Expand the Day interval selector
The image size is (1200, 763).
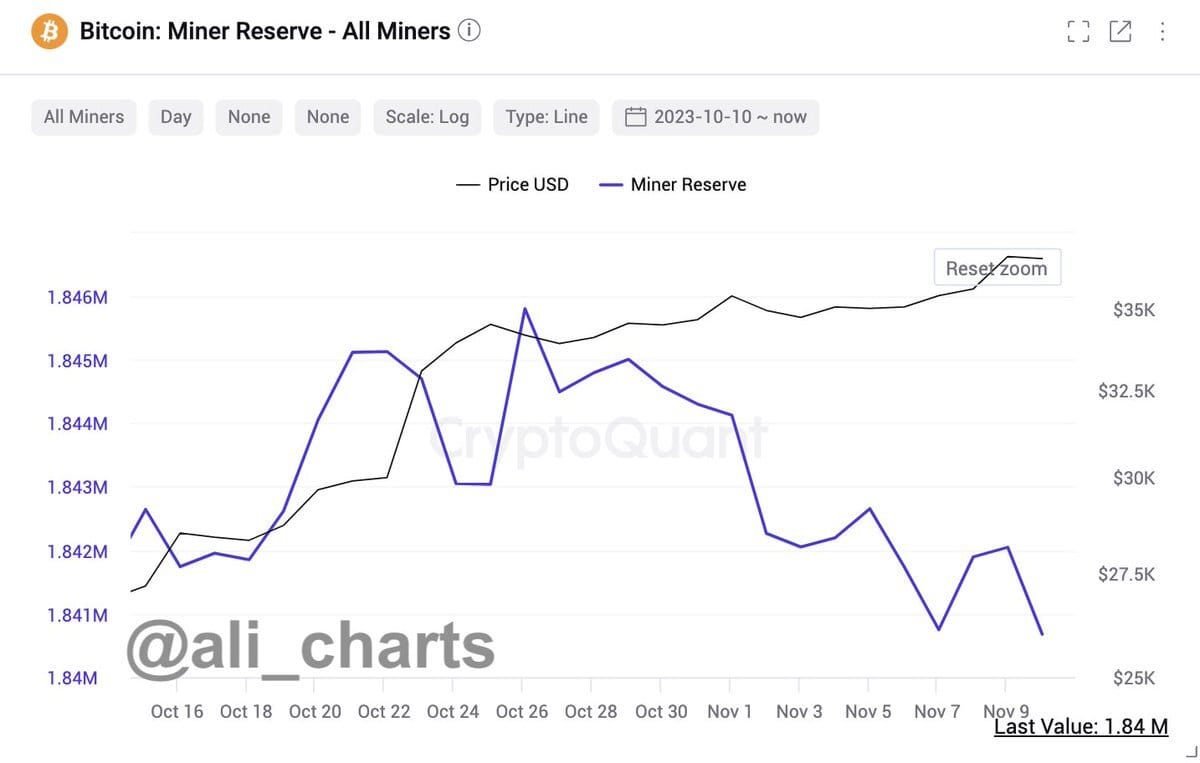coord(176,117)
